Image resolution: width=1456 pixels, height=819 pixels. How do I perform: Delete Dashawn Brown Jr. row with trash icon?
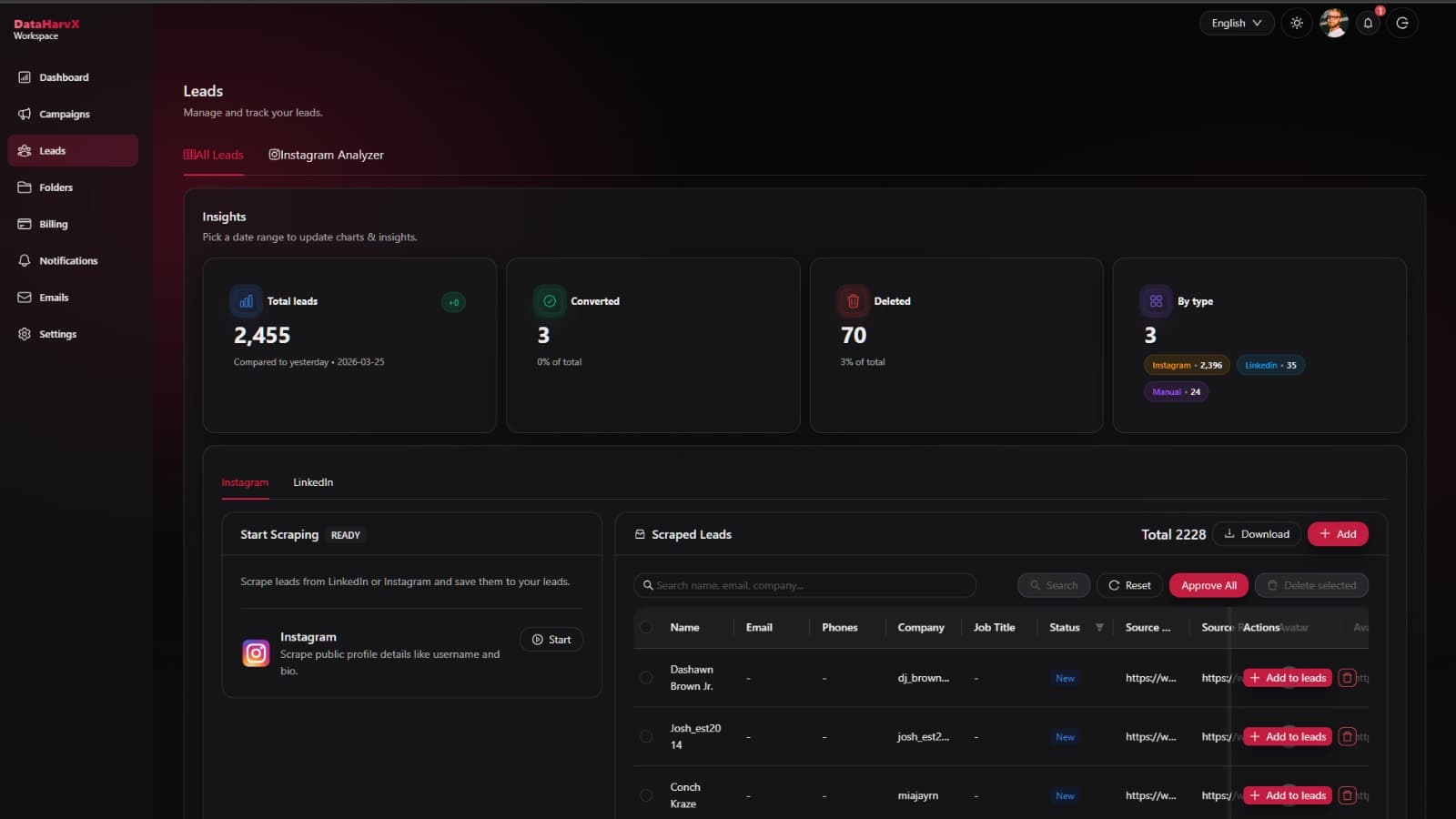pos(1348,678)
